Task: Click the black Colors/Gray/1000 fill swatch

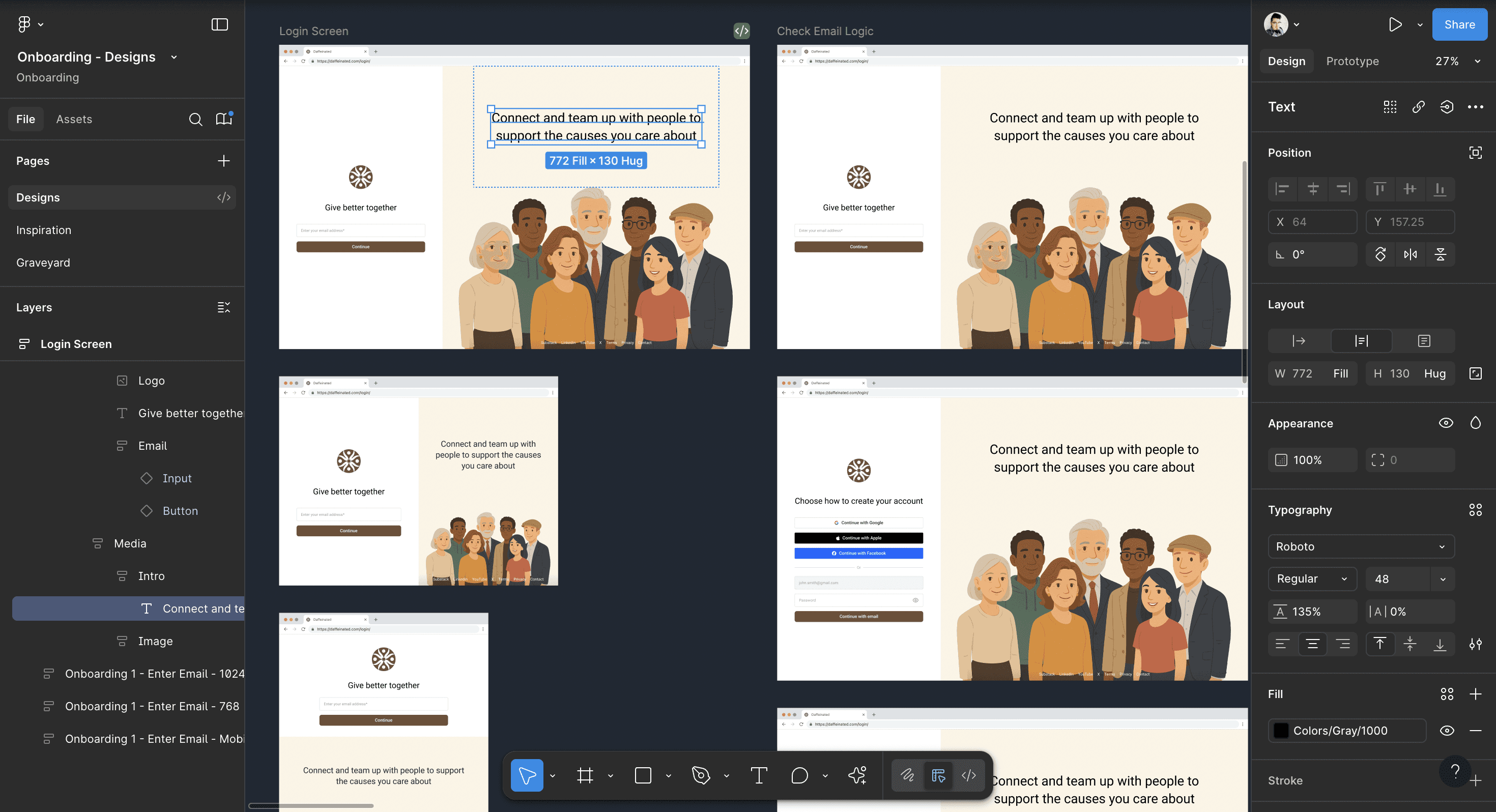Action: click(x=1281, y=731)
